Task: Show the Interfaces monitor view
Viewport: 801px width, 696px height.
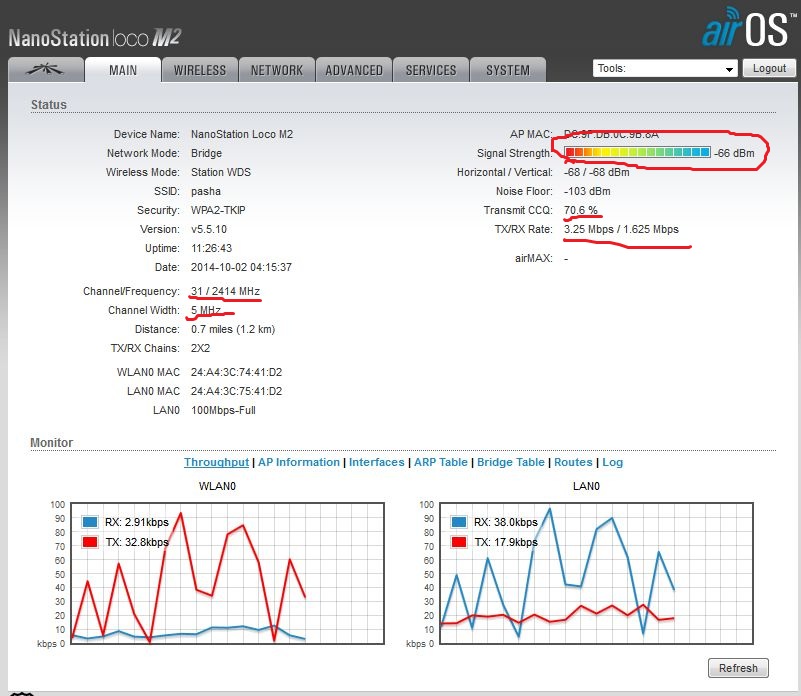Action: 376,462
